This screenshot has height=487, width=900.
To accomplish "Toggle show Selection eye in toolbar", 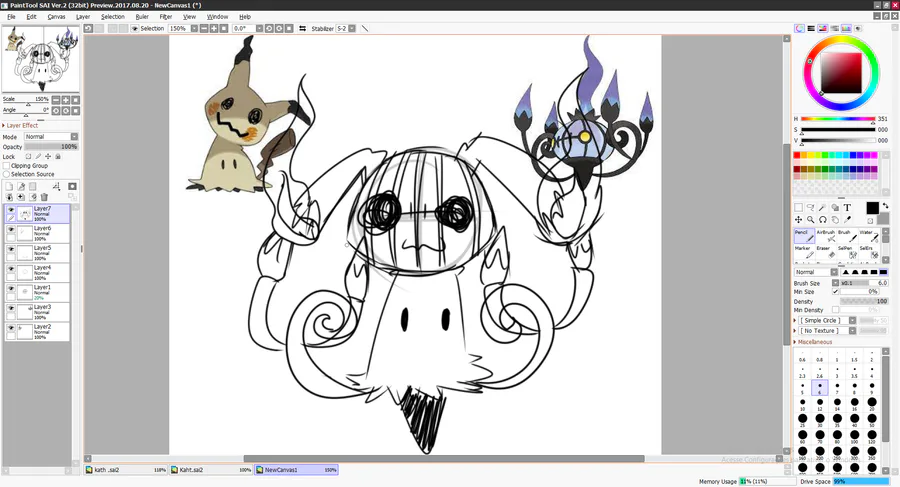I will (x=135, y=28).
